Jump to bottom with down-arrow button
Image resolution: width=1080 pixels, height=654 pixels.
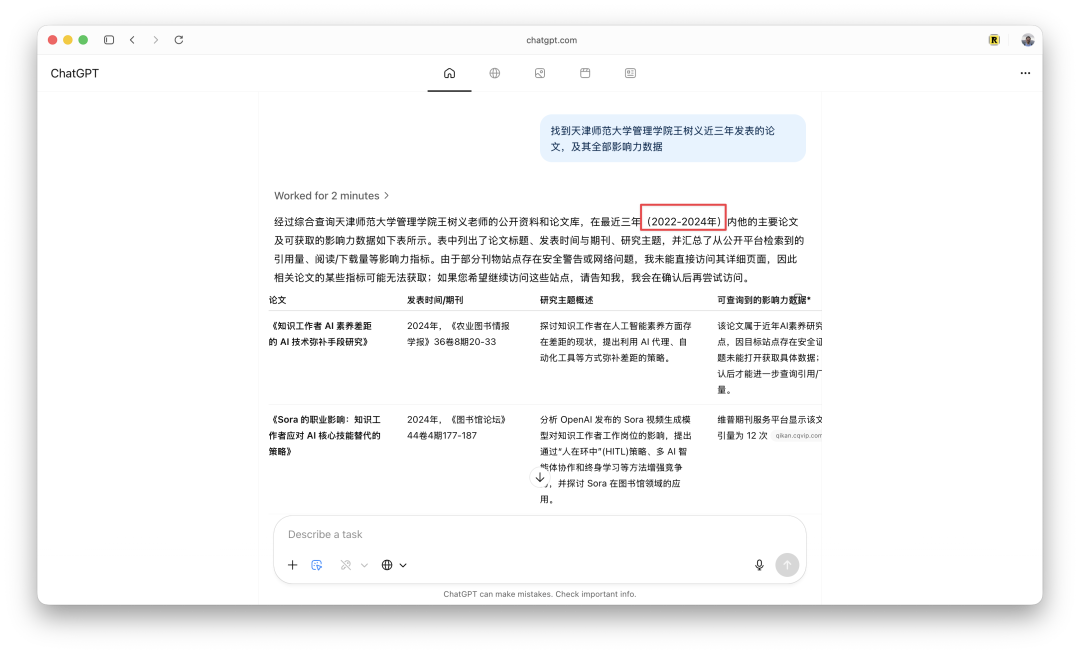tap(540, 477)
